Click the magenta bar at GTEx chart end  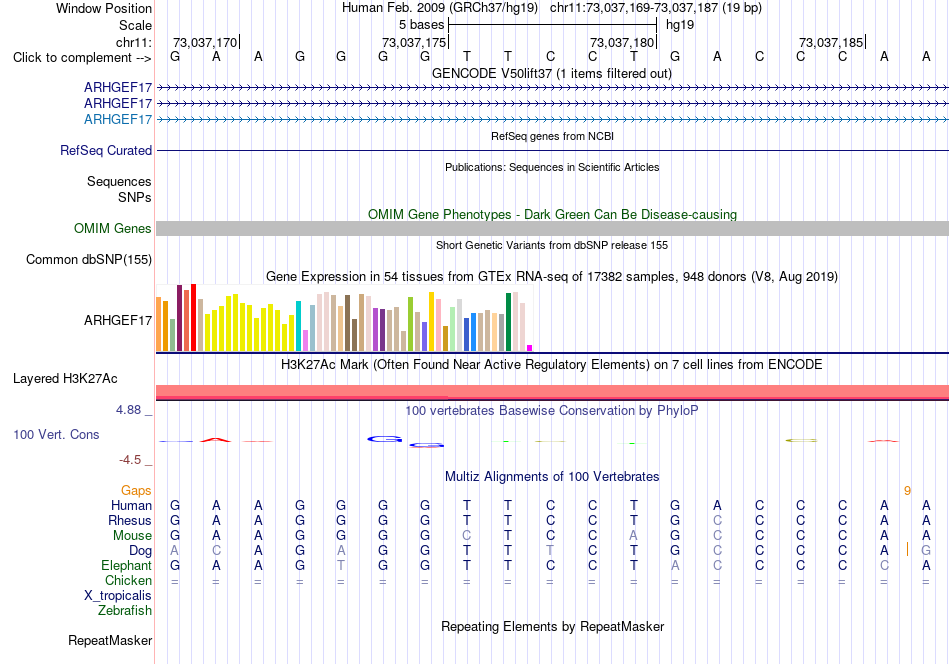[530, 348]
